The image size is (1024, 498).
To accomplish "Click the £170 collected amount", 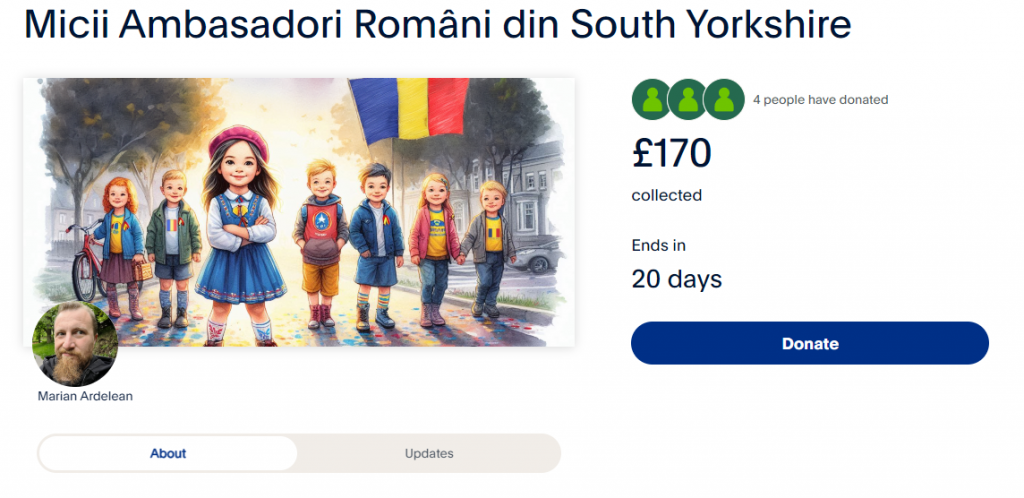I will (x=671, y=153).
